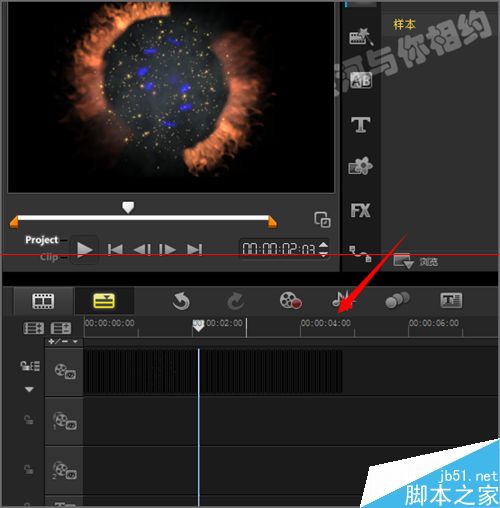This screenshot has width=500, height=508.
Task: Click the orange mark-in trim handle
Action: 14,222
